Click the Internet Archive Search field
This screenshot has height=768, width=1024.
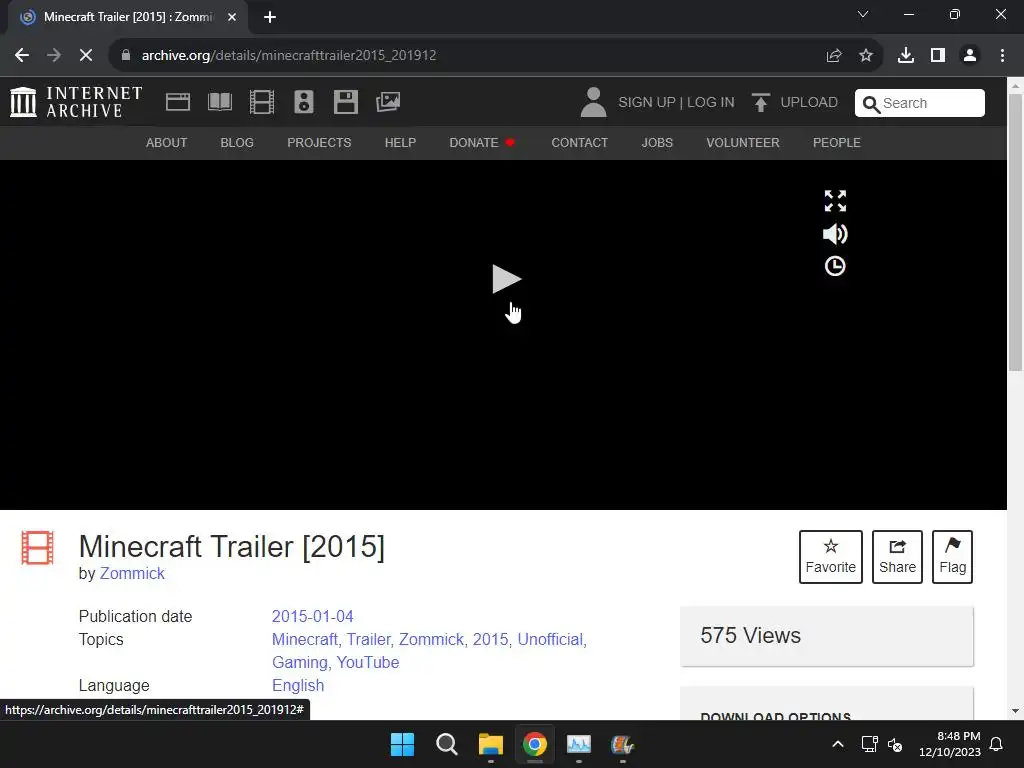(x=920, y=103)
